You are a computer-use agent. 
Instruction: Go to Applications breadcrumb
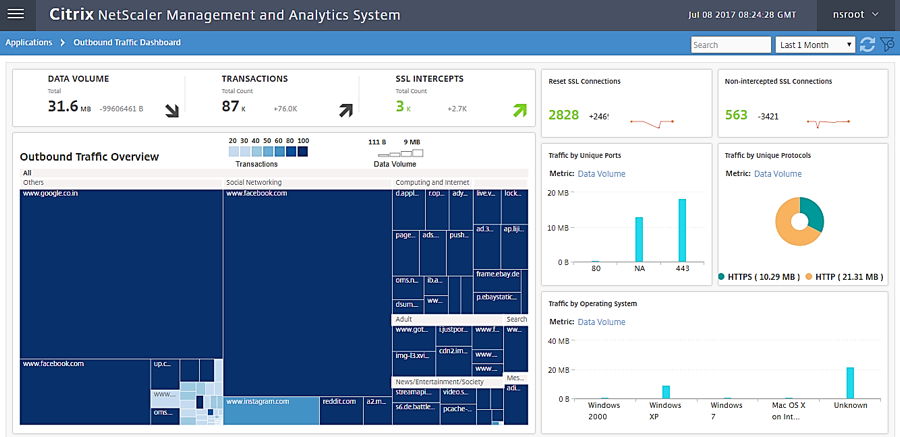28,43
